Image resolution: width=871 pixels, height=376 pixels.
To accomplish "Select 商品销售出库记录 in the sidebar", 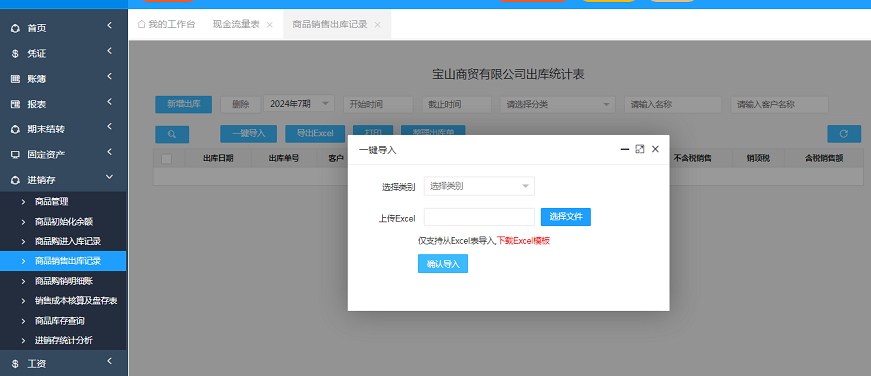I will coord(63,261).
